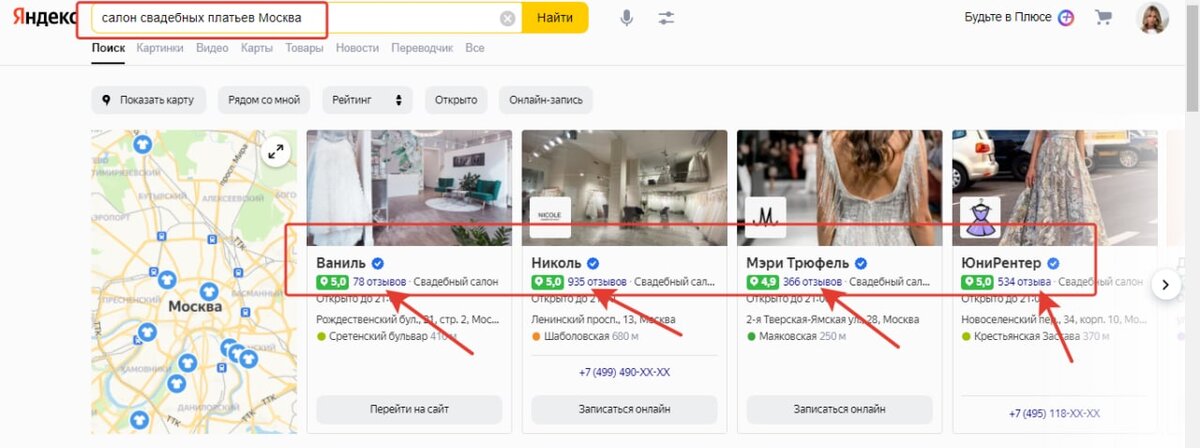Click Записаться онлайн under Мэри Трюфель
This screenshot has height=448, width=1200.
(839, 409)
